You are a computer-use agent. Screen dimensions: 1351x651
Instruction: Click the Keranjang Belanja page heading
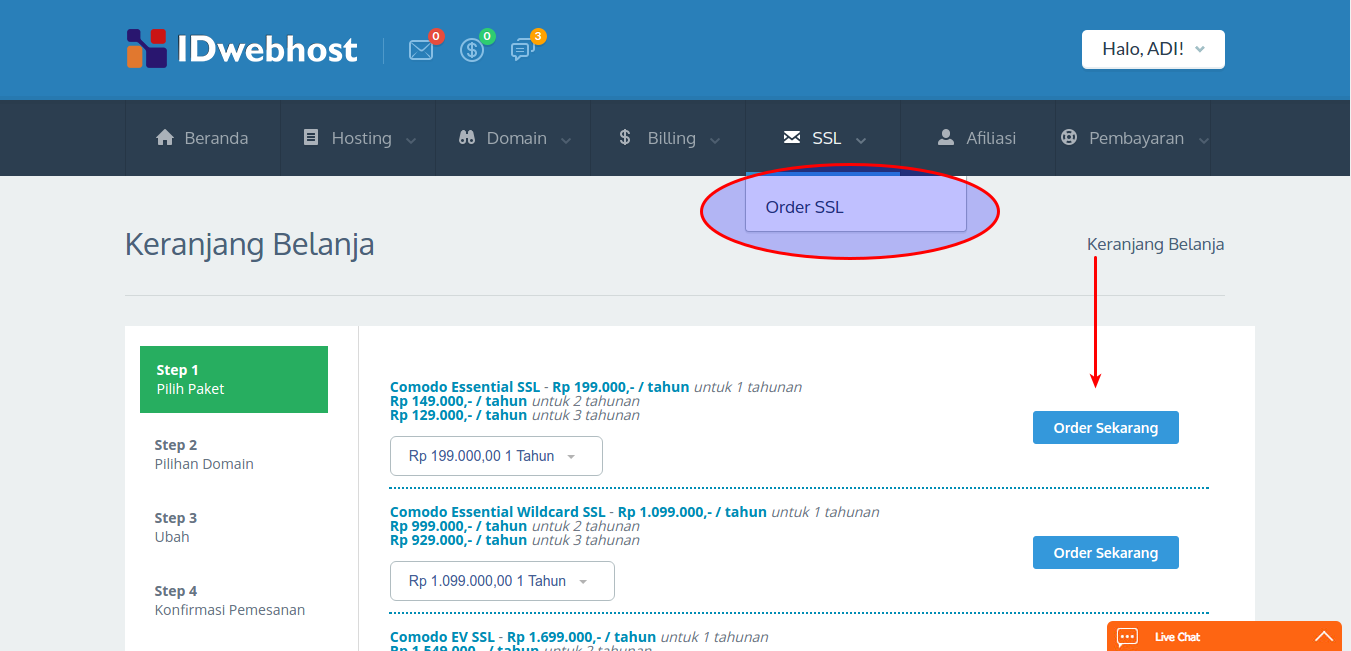(x=250, y=244)
